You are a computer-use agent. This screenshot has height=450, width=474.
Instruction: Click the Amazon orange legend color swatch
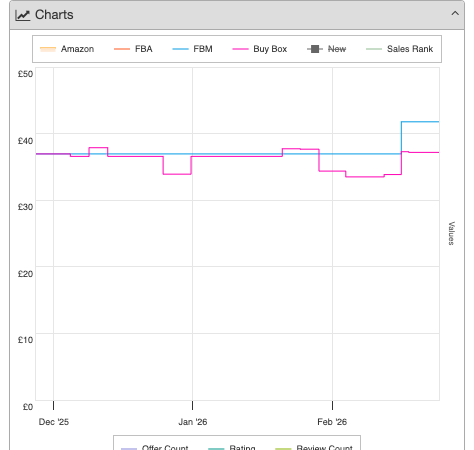point(48,49)
